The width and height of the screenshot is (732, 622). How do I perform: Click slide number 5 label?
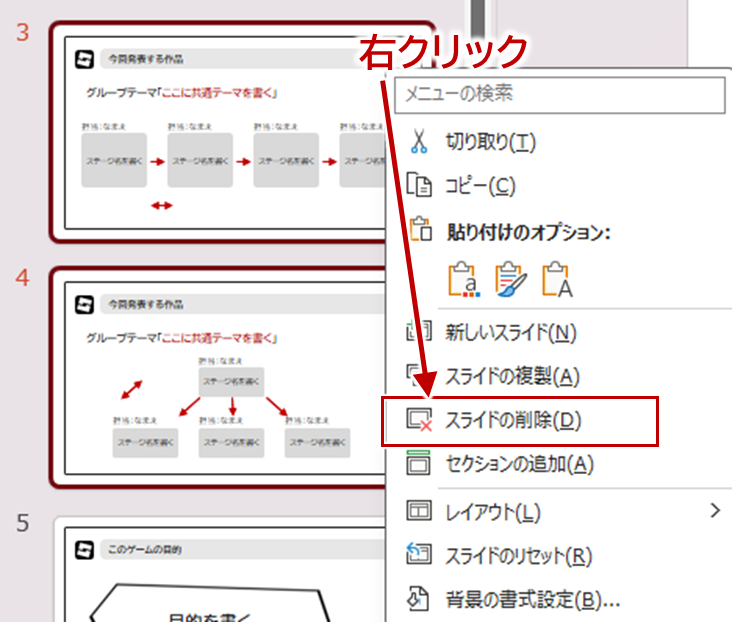[22, 523]
